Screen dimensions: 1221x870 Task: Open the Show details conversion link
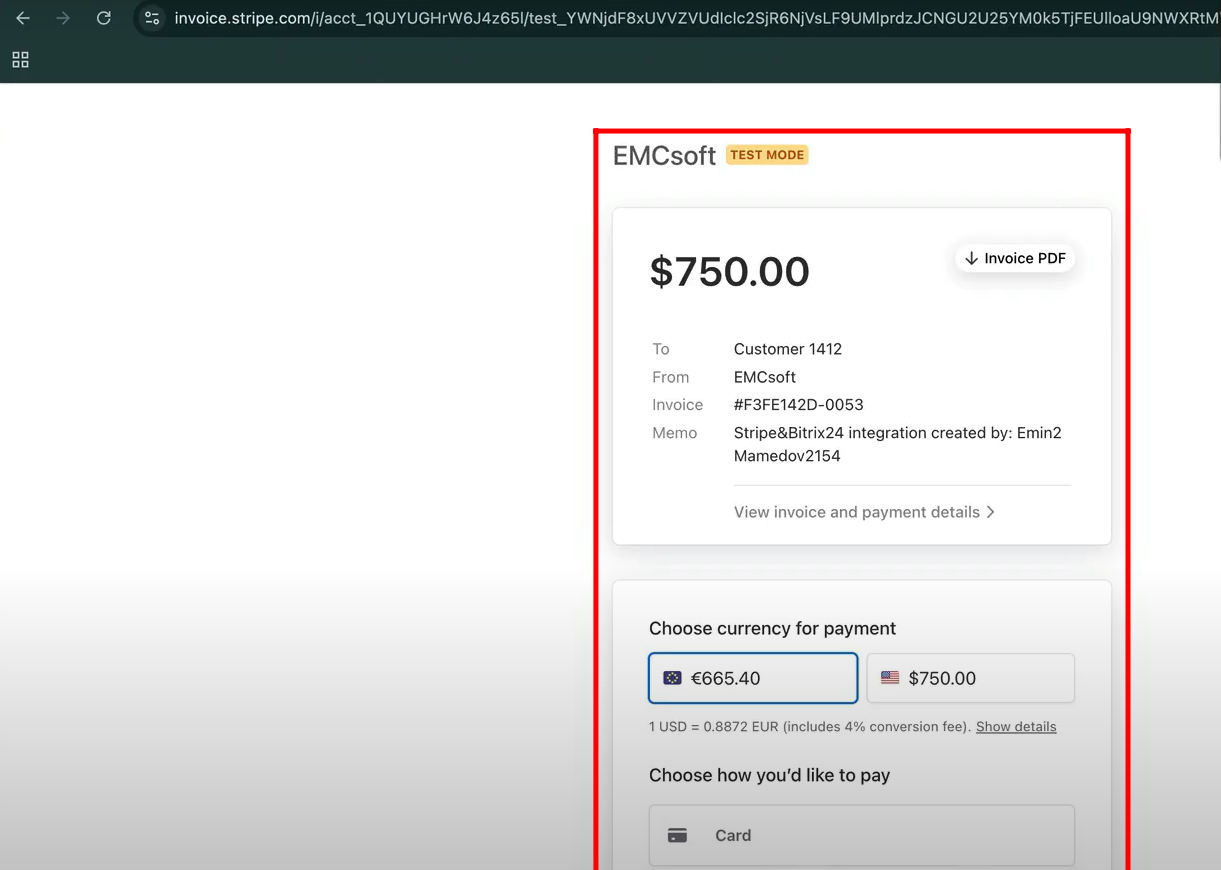[x=1015, y=727]
